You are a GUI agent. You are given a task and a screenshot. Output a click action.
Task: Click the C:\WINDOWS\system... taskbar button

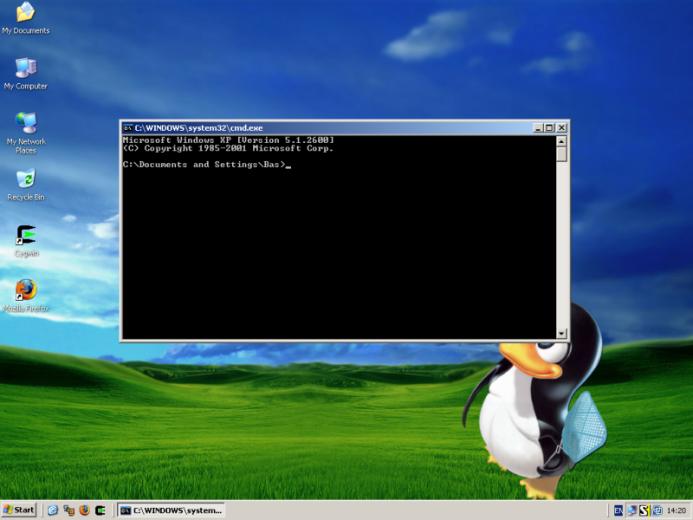pos(171,510)
